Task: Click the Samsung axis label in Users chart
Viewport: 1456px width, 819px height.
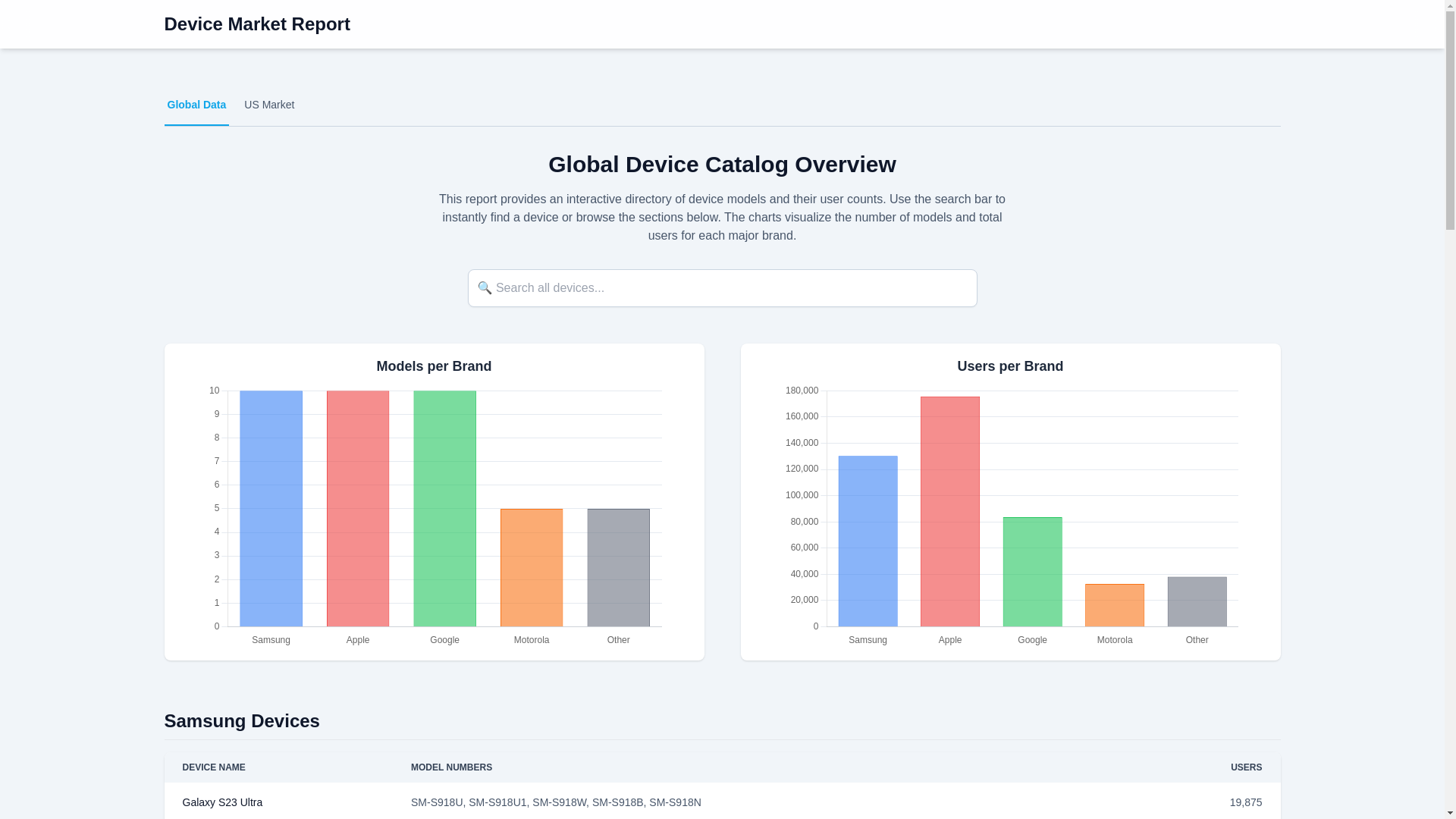Action: (x=868, y=640)
